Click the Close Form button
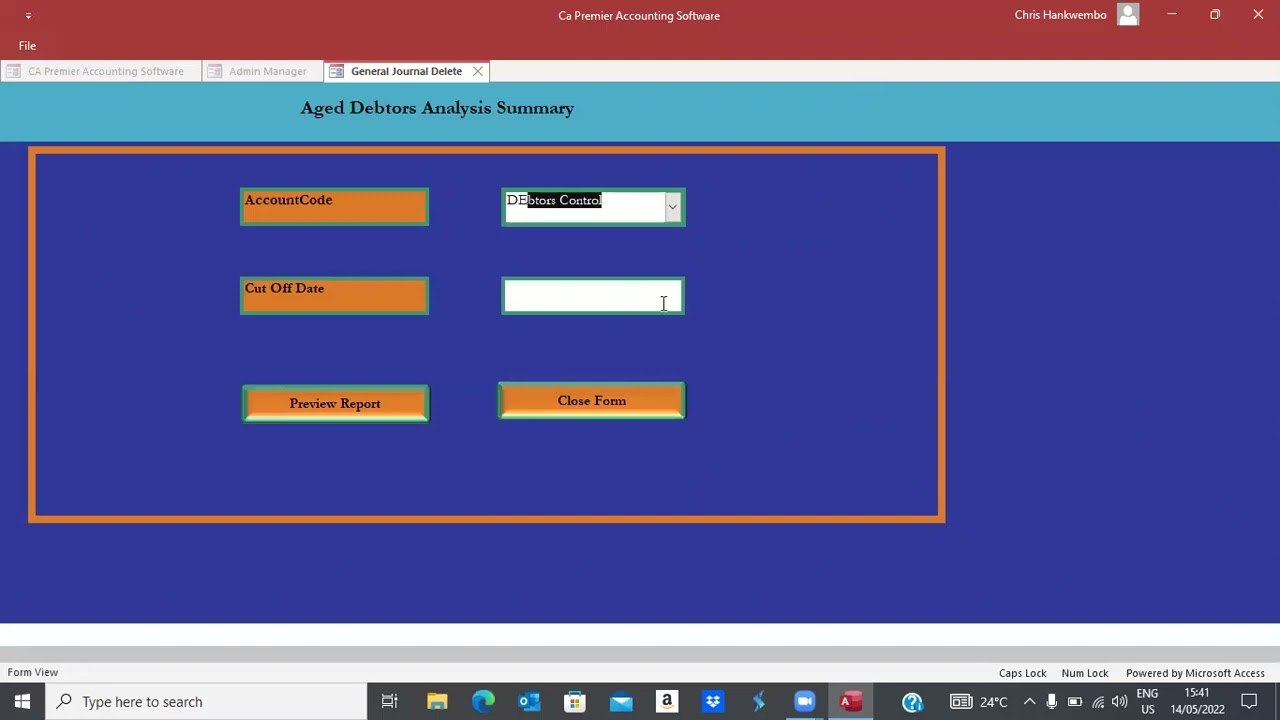 [592, 400]
